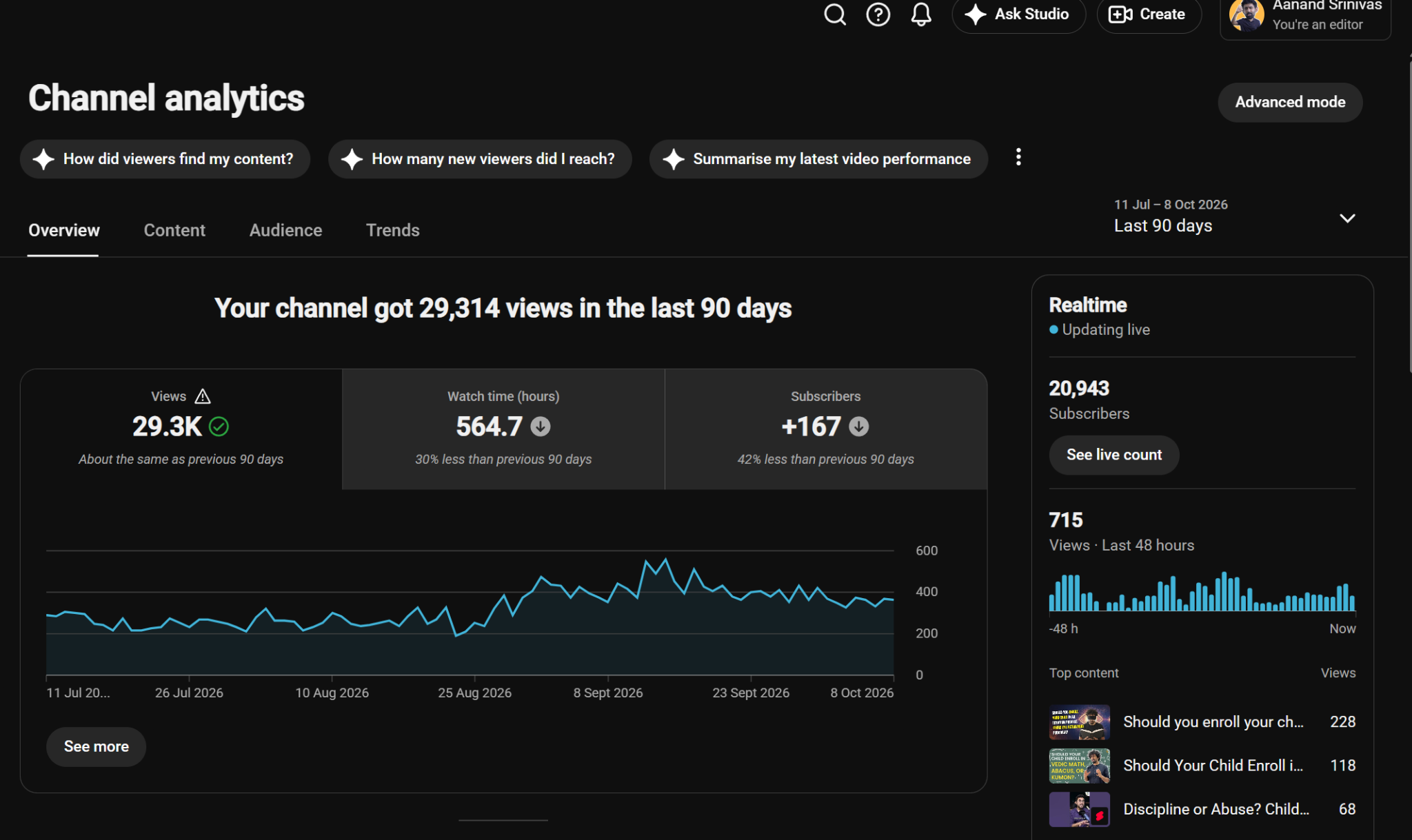Open the three-dot more suggestions menu
Viewport: 1412px width, 840px height.
[1018, 158]
